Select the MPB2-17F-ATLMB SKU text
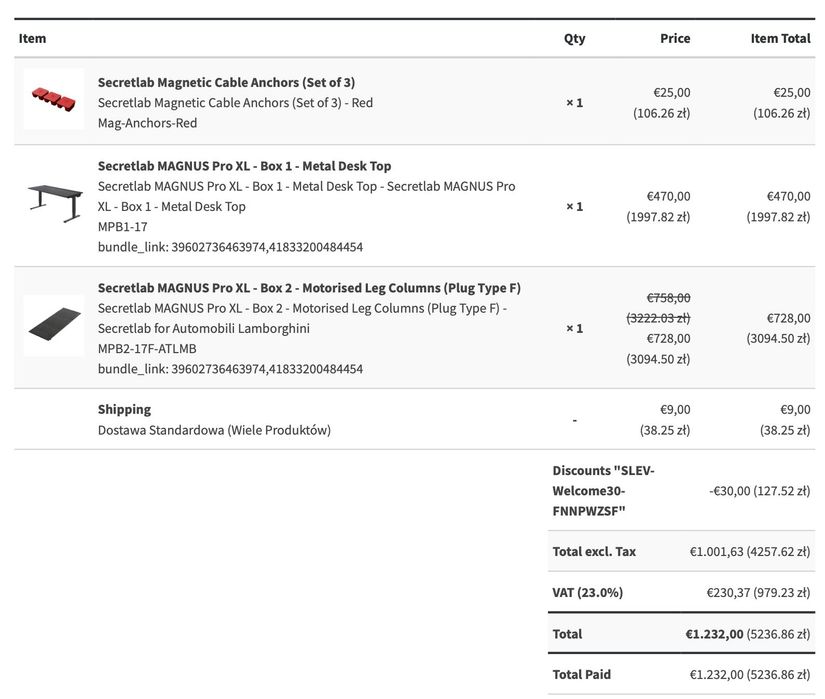The height and width of the screenshot is (699, 825). (x=147, y=349)
